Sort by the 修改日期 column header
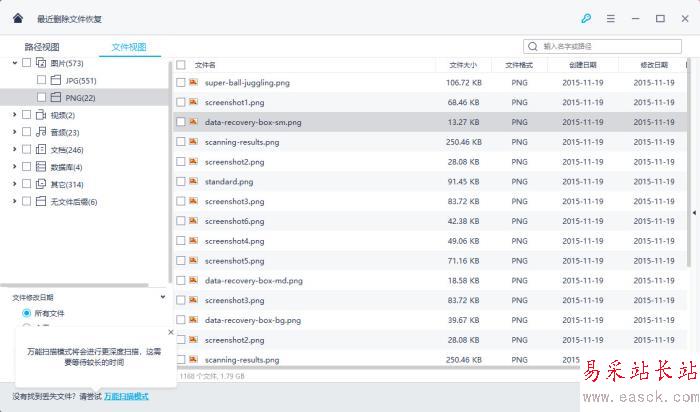Viewport: 700px width, 412px height. point(654,65)
